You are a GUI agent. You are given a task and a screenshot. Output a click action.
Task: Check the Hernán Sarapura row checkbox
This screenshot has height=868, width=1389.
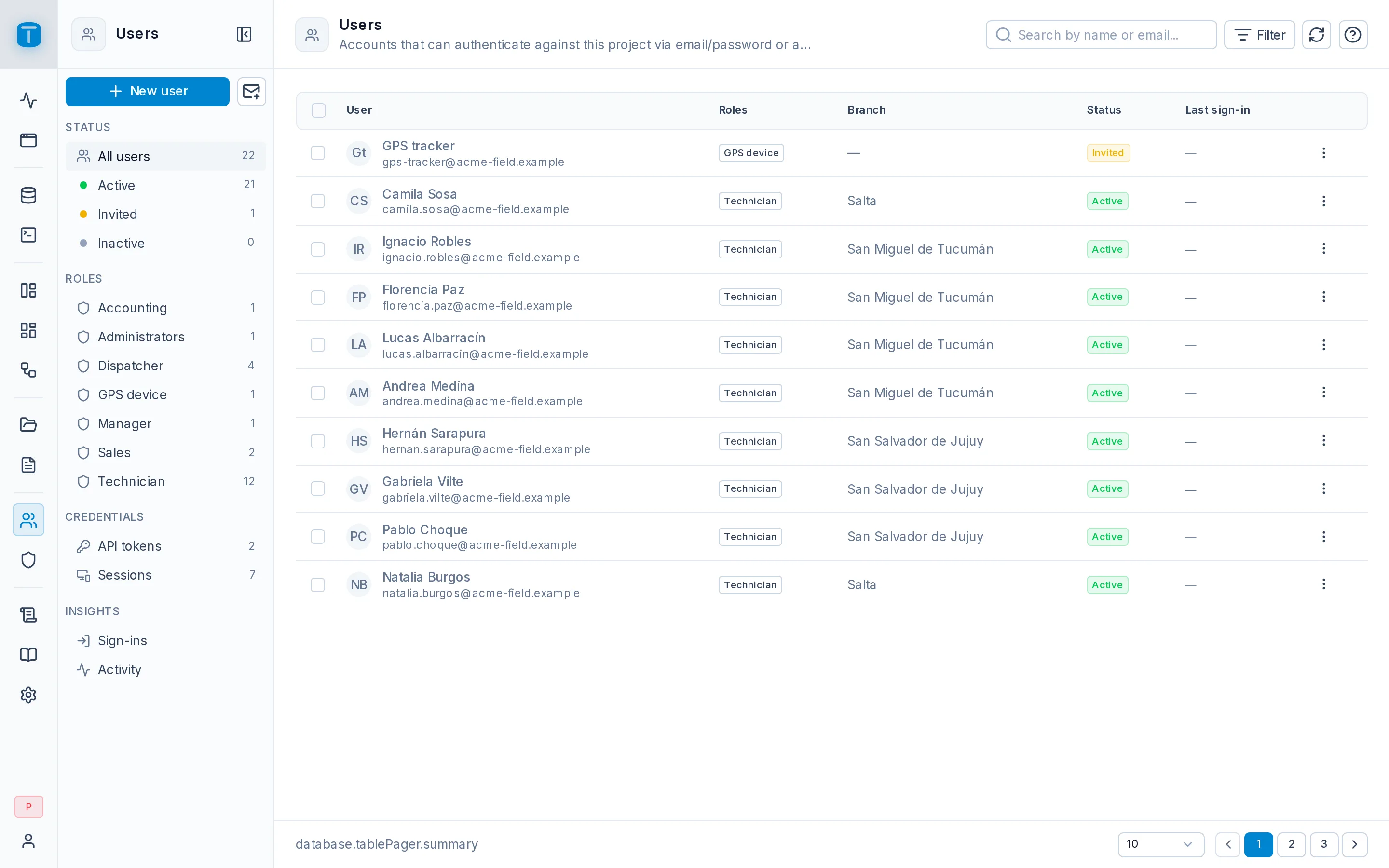pyautogui.click(x=318, y=441)
